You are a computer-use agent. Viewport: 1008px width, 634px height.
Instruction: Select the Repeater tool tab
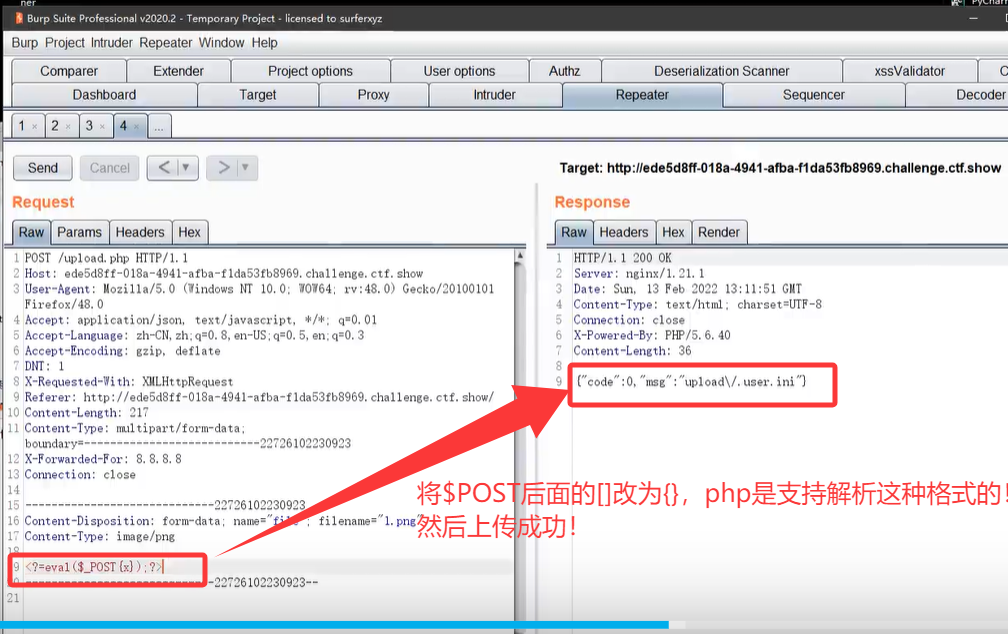tap(642, 95)
